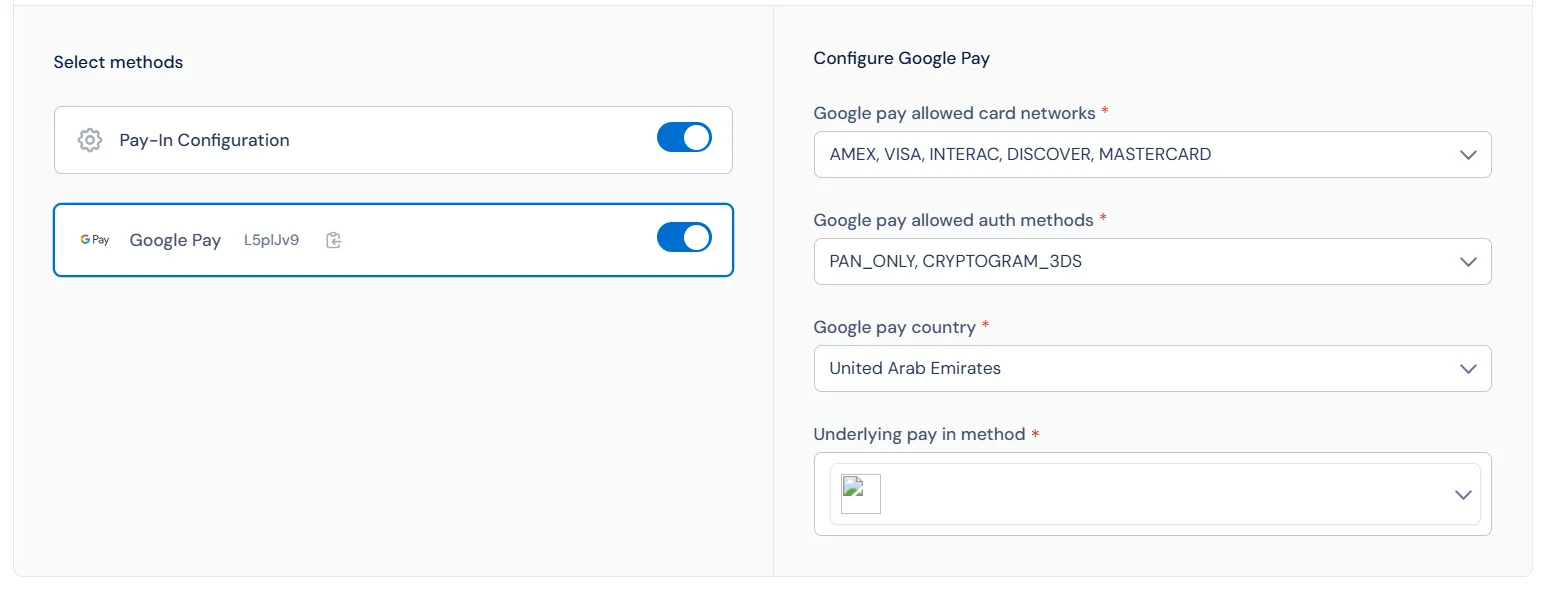Click the broken image placeholder in underlying method
Viewport: 1541px width, 601px height.
pos(860,494)
